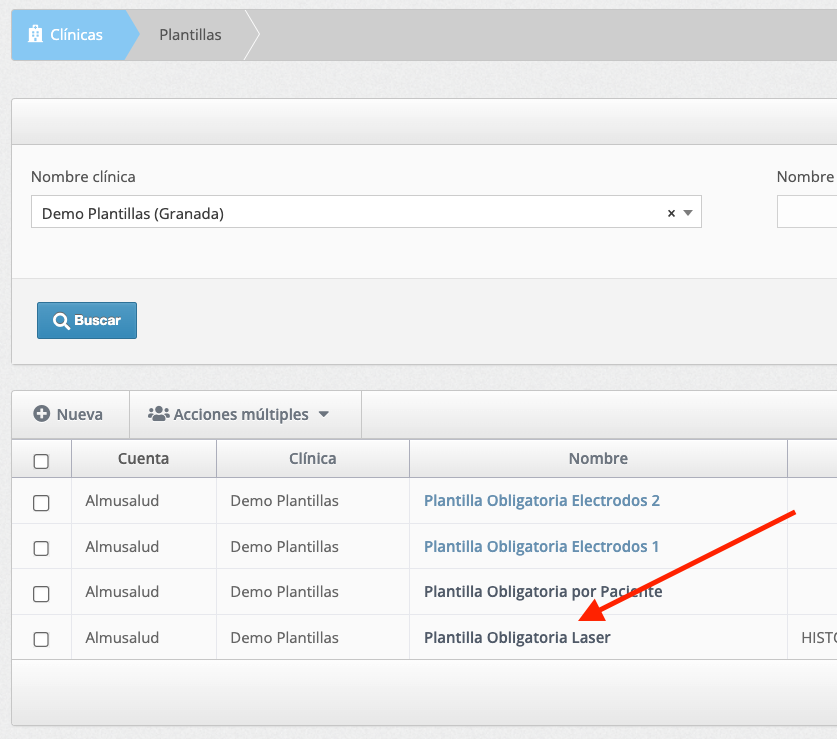This screenshot has width=837, height=739.
Task: Expand the Nombre clínica dropdown arrow
Action: coord(688,213)
